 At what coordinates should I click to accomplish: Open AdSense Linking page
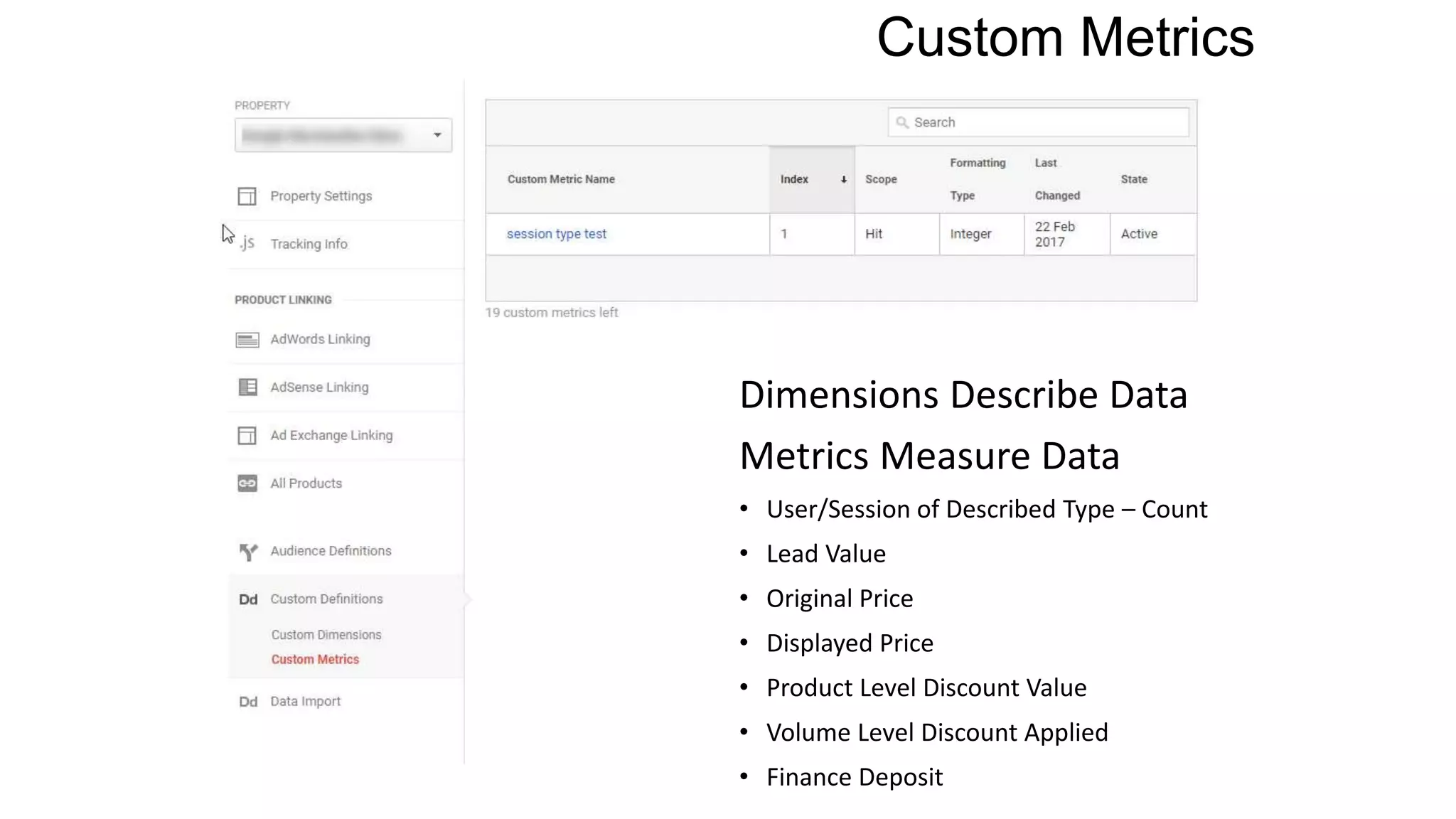[x=319, y=387]
